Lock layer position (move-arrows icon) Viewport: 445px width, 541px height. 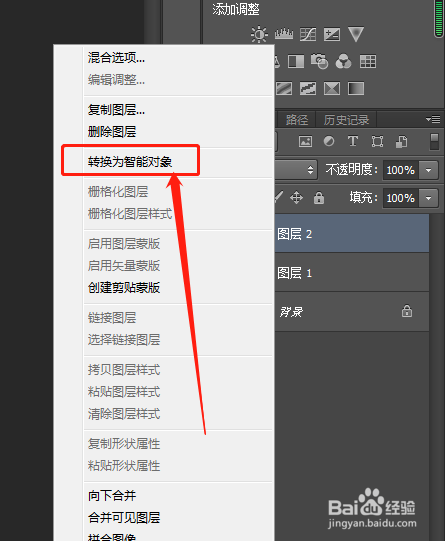(296, 198)
